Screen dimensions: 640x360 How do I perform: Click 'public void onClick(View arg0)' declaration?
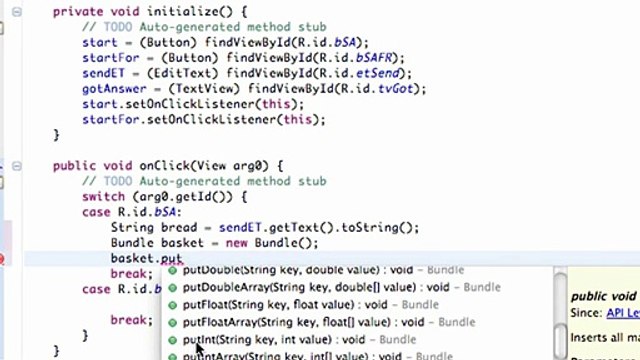pyautogui.click(x=168, y=166)
